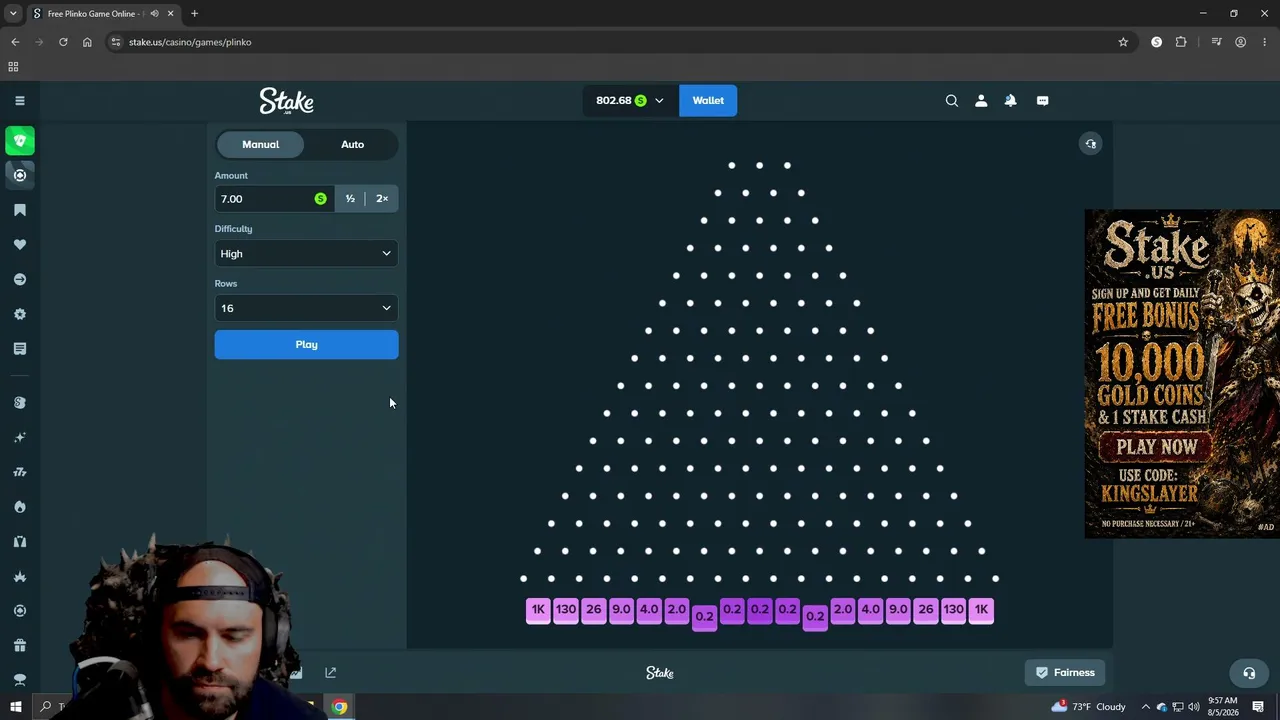Open the hamburger menu in Stake sidebar
Viewport: 1280px width, 720px height.
[19, 100]
